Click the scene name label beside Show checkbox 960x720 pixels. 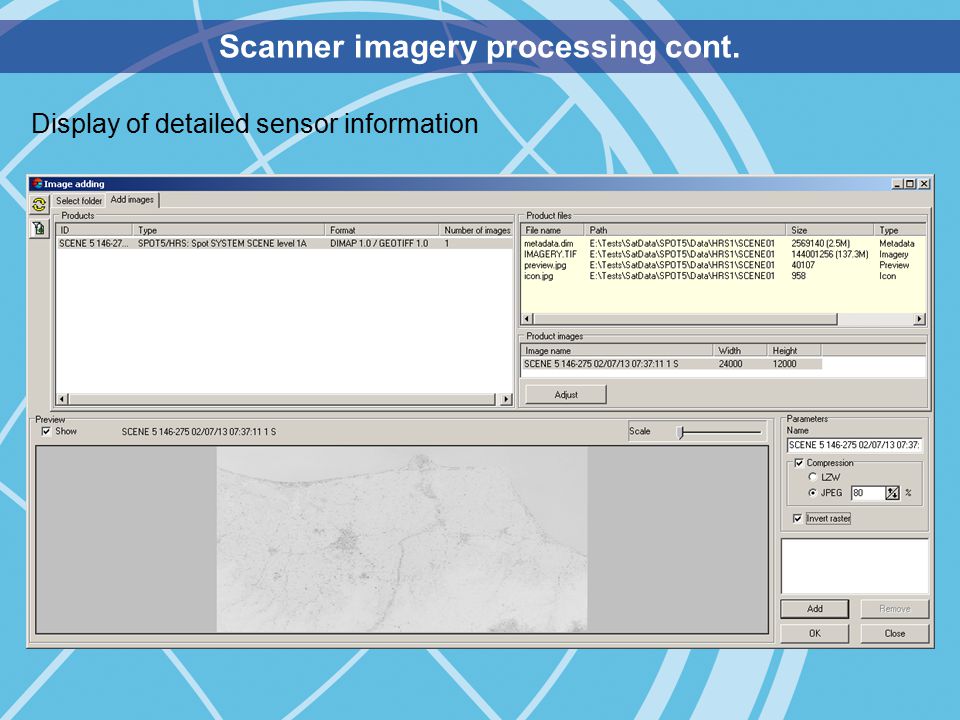(x=198, y=432)
